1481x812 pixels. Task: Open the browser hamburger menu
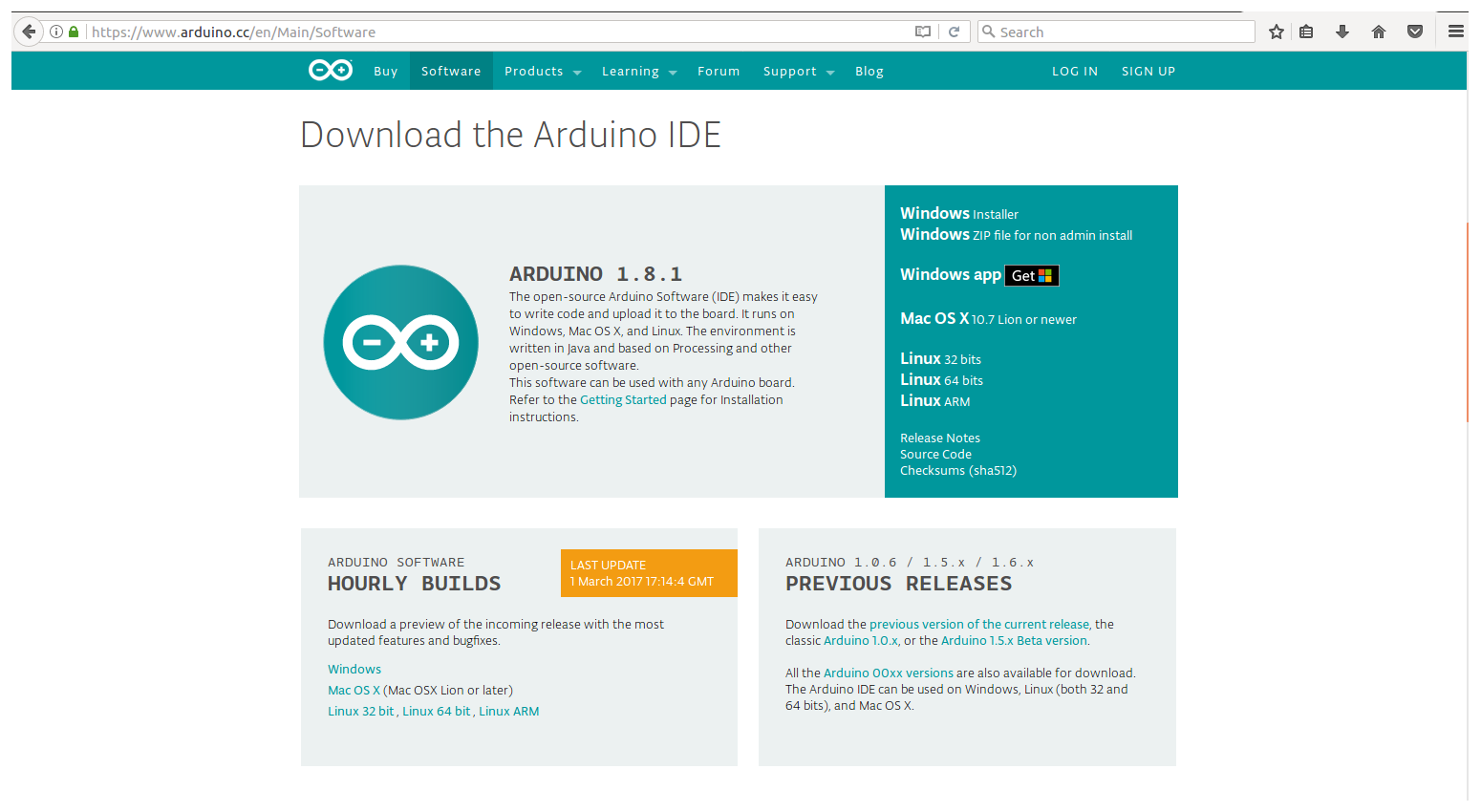tap(1456, 32)
